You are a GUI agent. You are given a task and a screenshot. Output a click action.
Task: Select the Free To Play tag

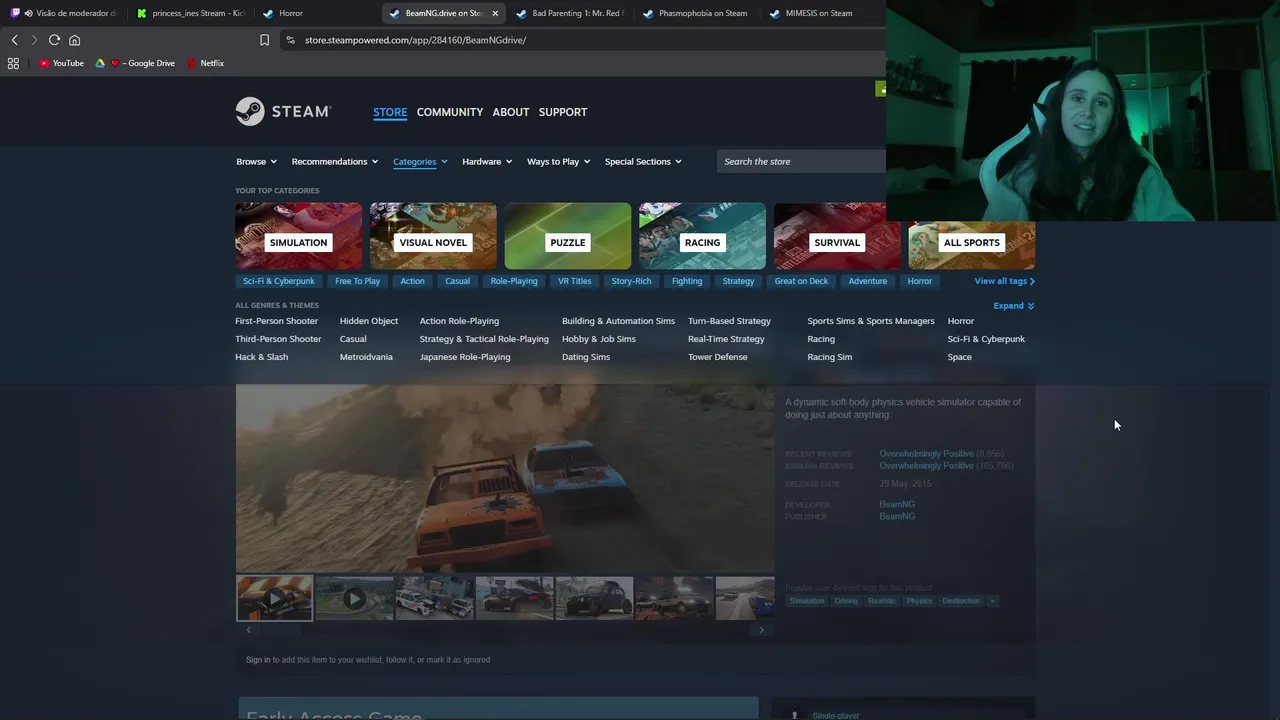357,281
